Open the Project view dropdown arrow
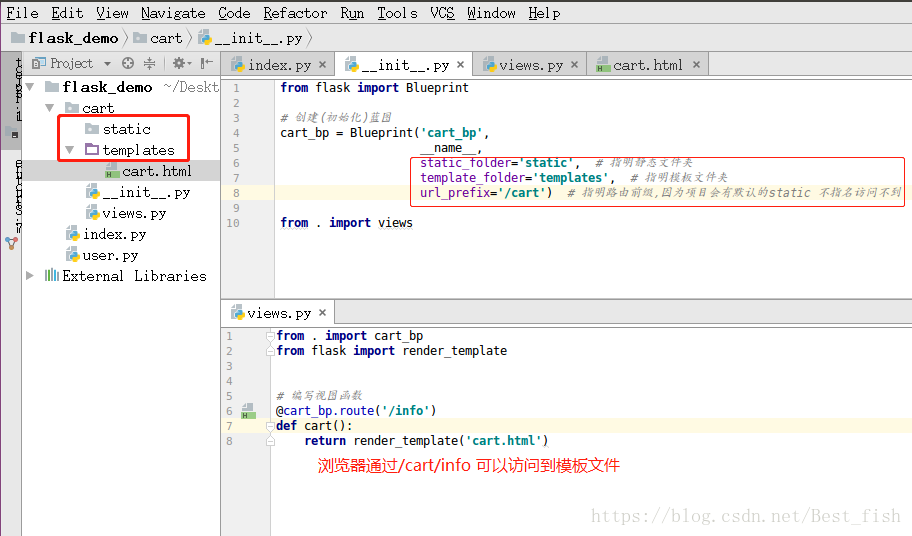Screen dimensions: 912x536 pyautogui.click(x=107, y=63)
